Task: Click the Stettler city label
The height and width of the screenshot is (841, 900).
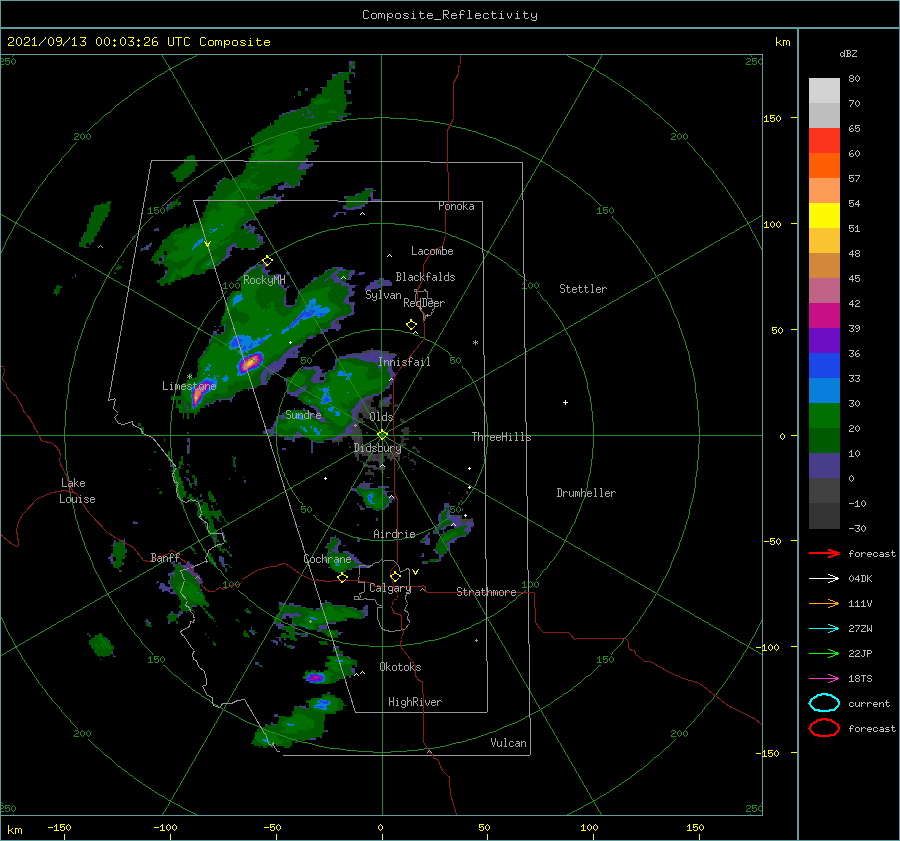Action: click(583, 289)
